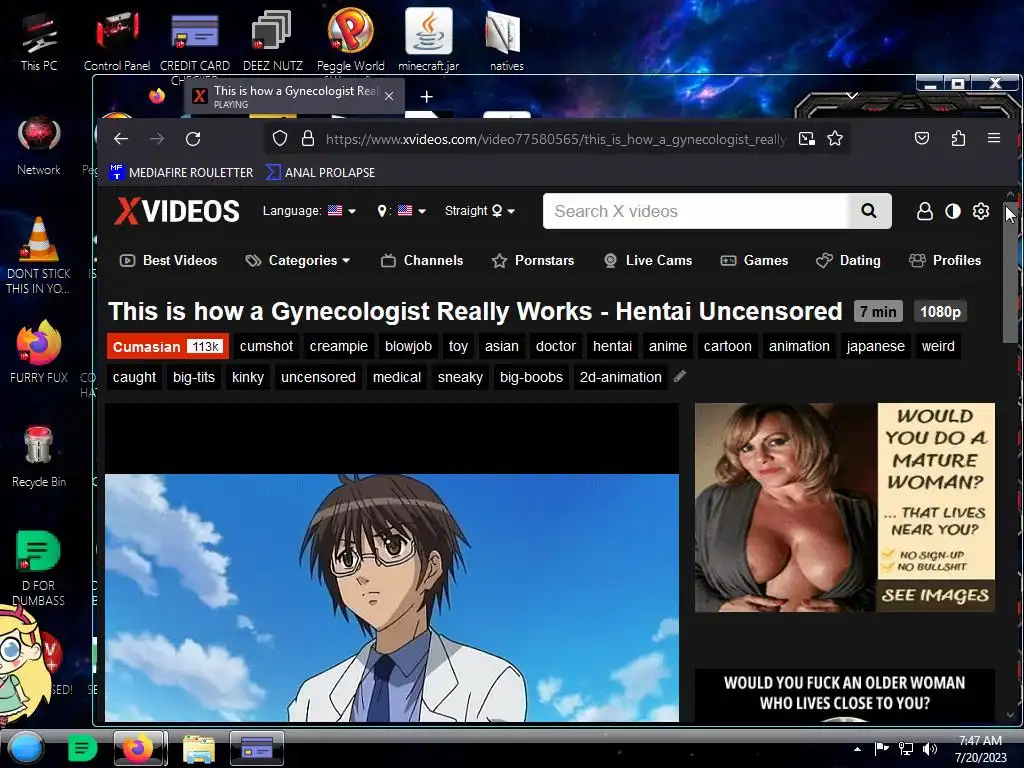Click the 7 min duration badge

click(x=878, y=312)
